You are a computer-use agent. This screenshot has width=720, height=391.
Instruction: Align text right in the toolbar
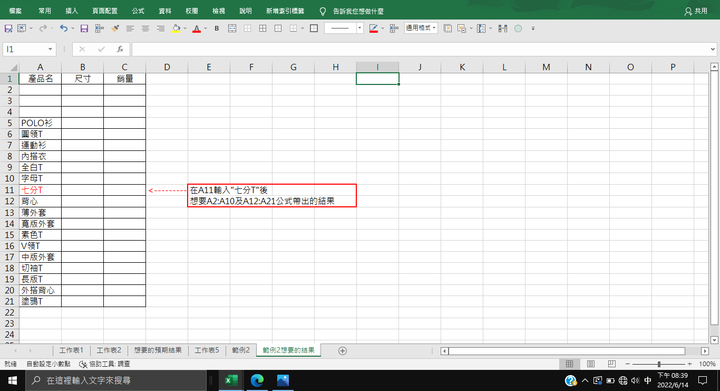[160, 28]
